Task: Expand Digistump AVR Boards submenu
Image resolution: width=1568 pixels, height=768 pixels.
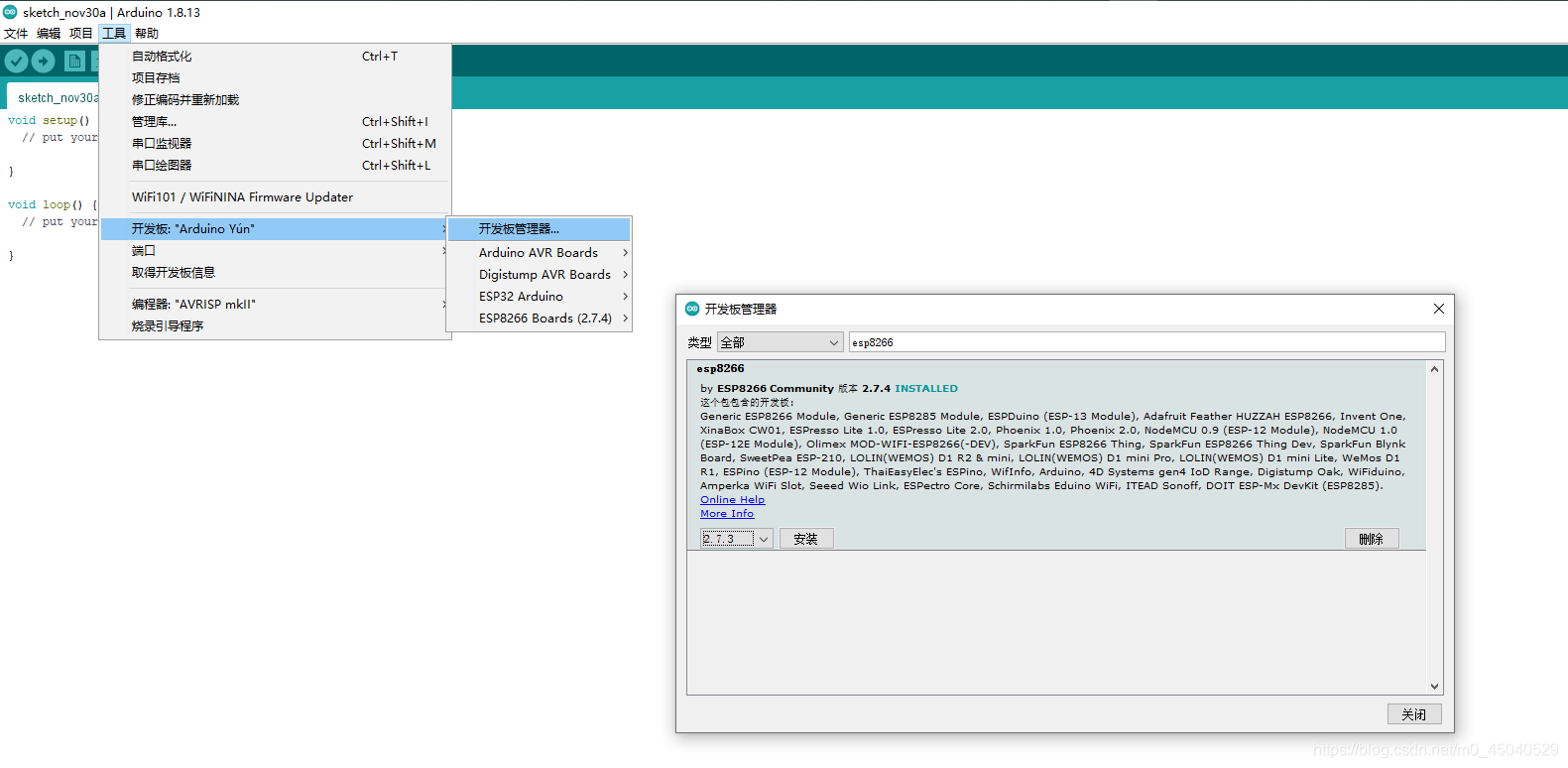Action: (x=539, y=275)
